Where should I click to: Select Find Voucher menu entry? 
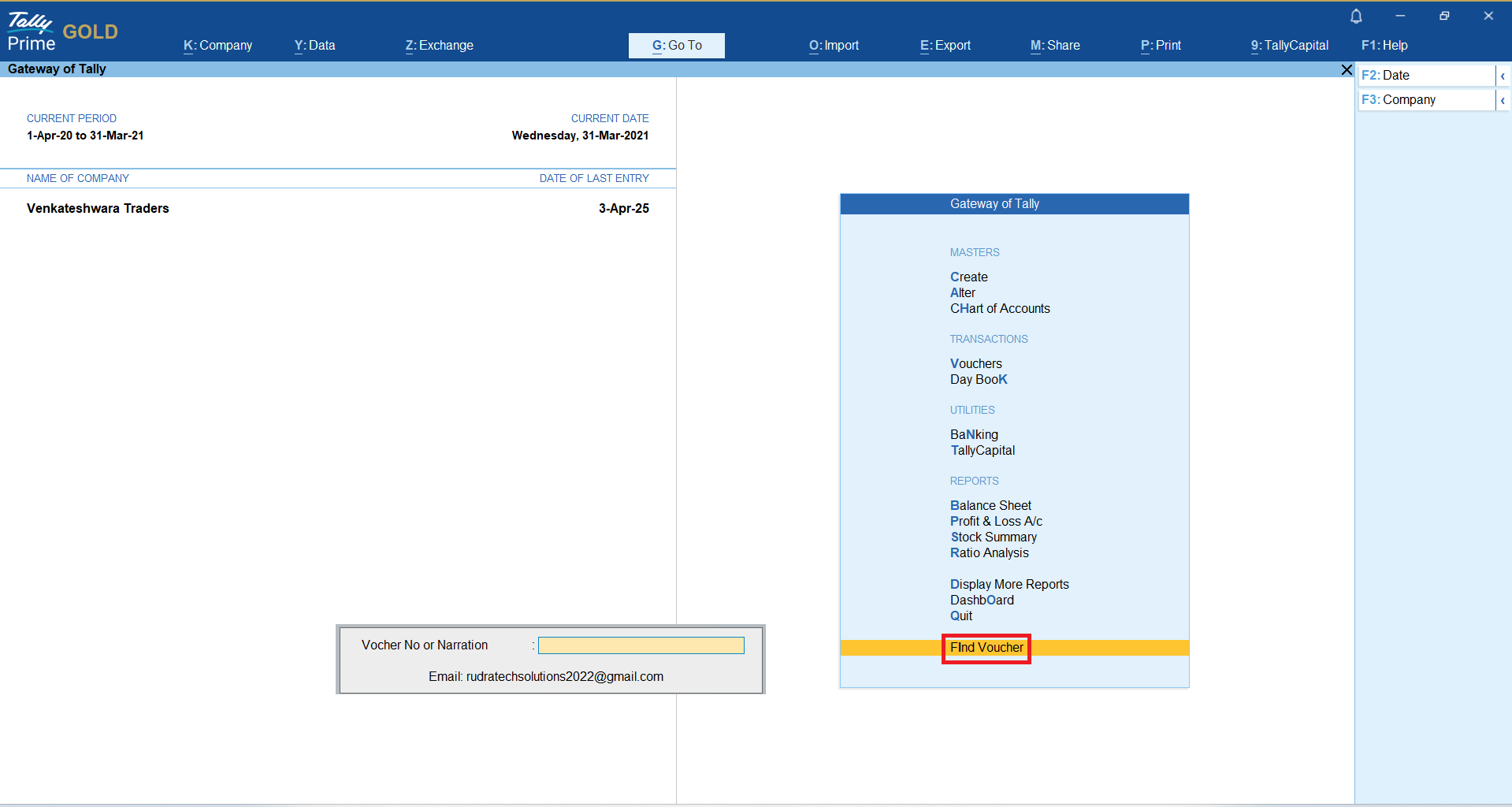pos(986,648)
